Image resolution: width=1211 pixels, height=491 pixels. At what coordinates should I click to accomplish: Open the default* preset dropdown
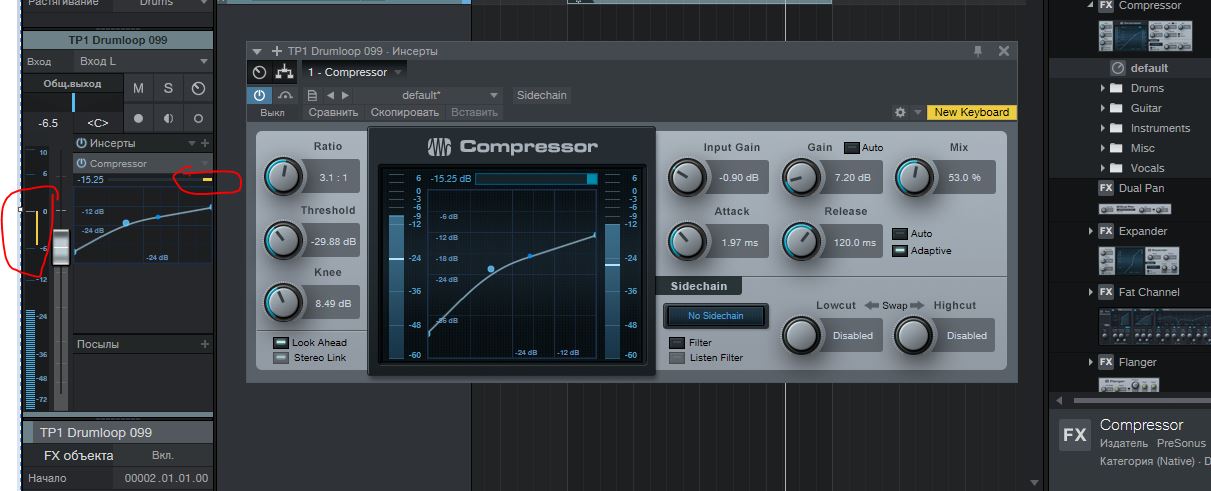point(428,95)
